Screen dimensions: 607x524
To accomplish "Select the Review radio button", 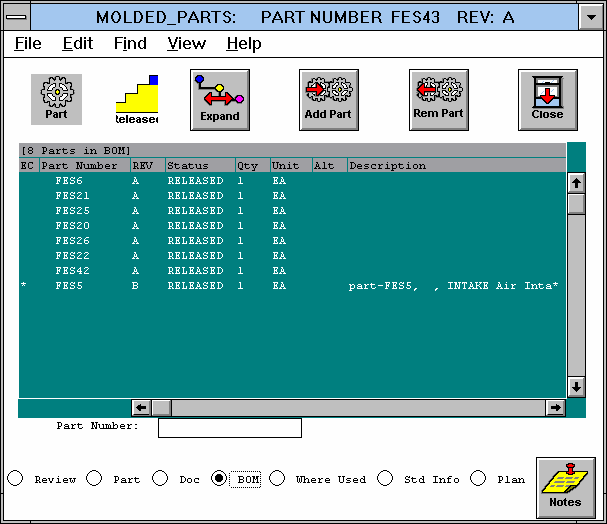I will 16,479.
